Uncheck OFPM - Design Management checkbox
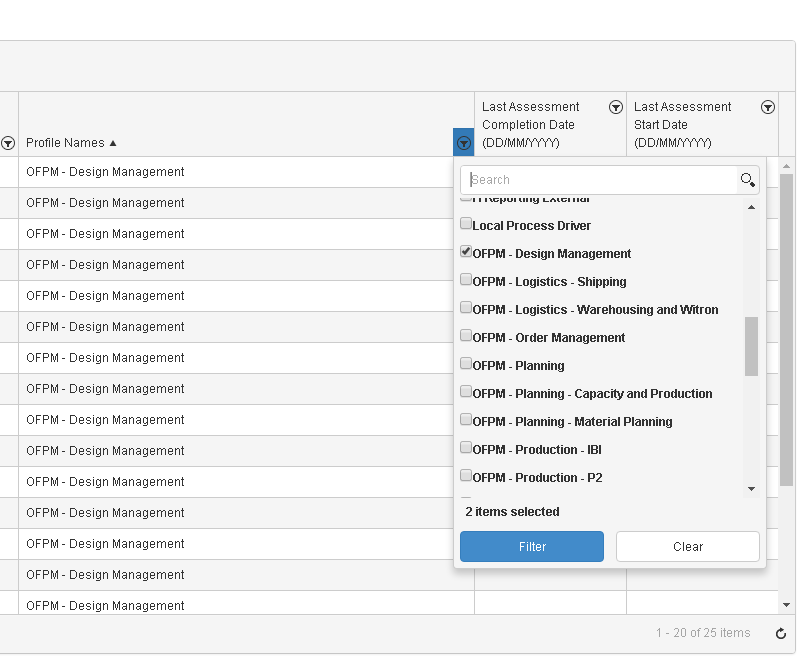This screenshot has width=797, height=668. 466,252
